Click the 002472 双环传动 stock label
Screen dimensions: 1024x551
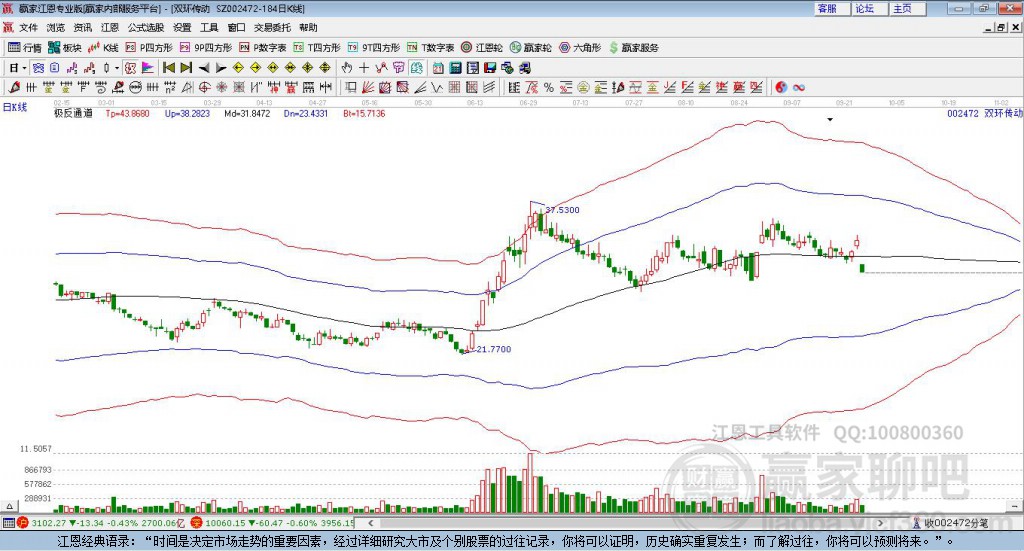coord(985,114)
